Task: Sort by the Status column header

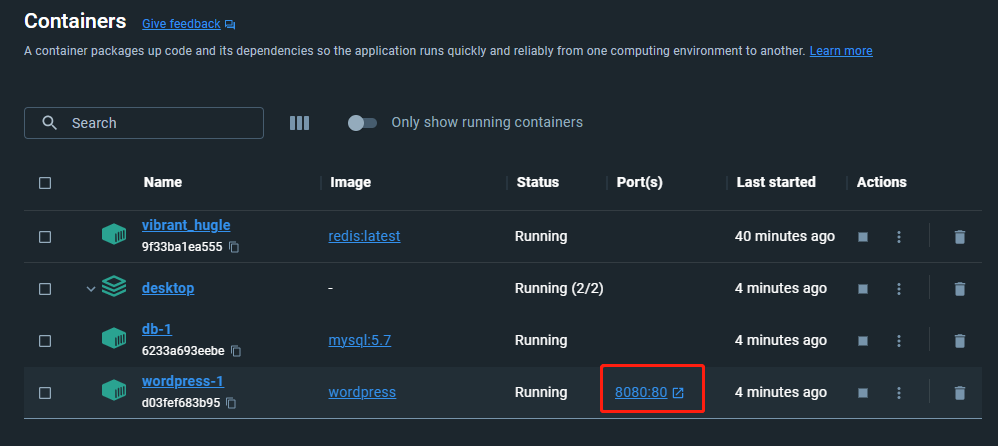Action: pos(538,182)
